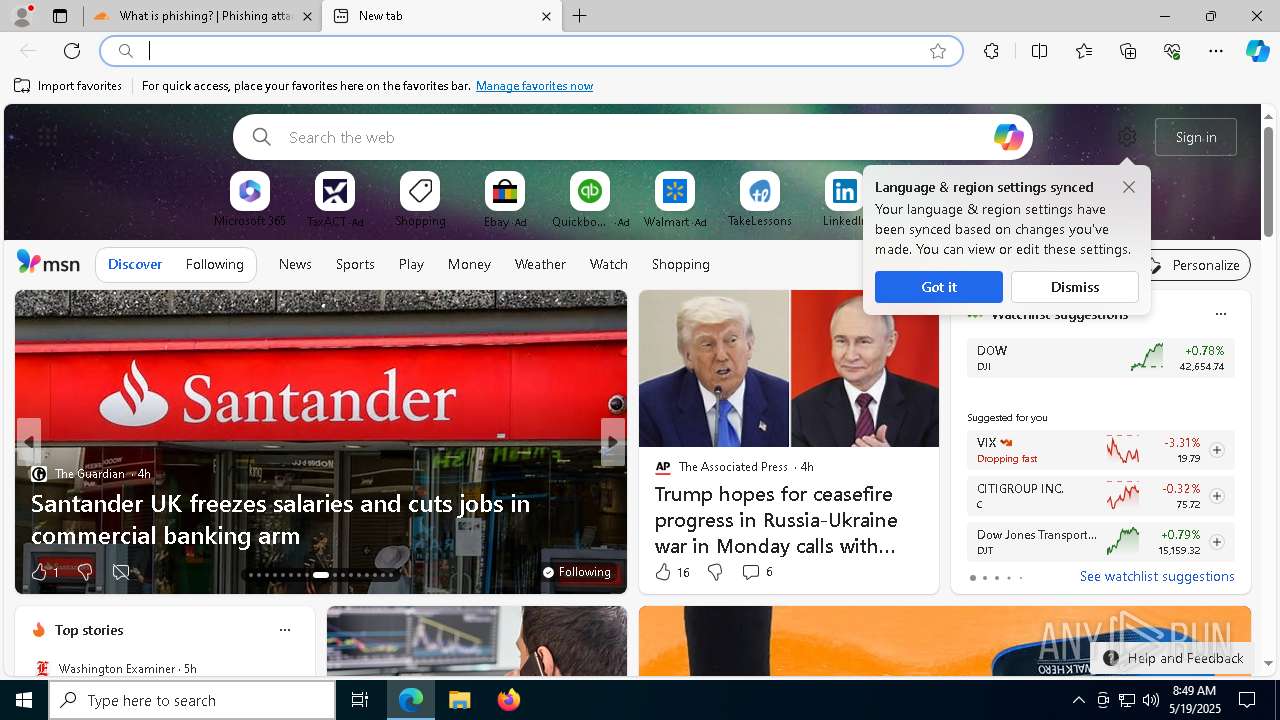Open the TakeLessons quick link

click(x=760, y=200)
